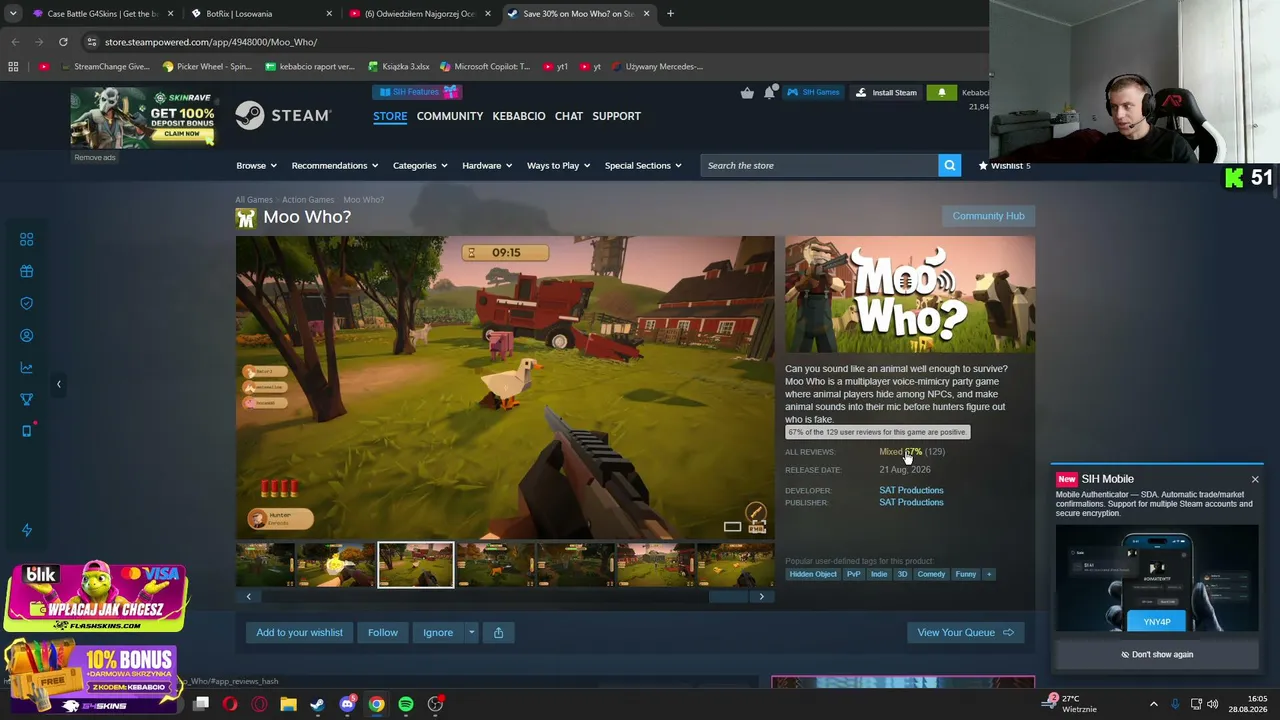Click the Community Hub button
1280x720 pixels.
click(988, 216)
